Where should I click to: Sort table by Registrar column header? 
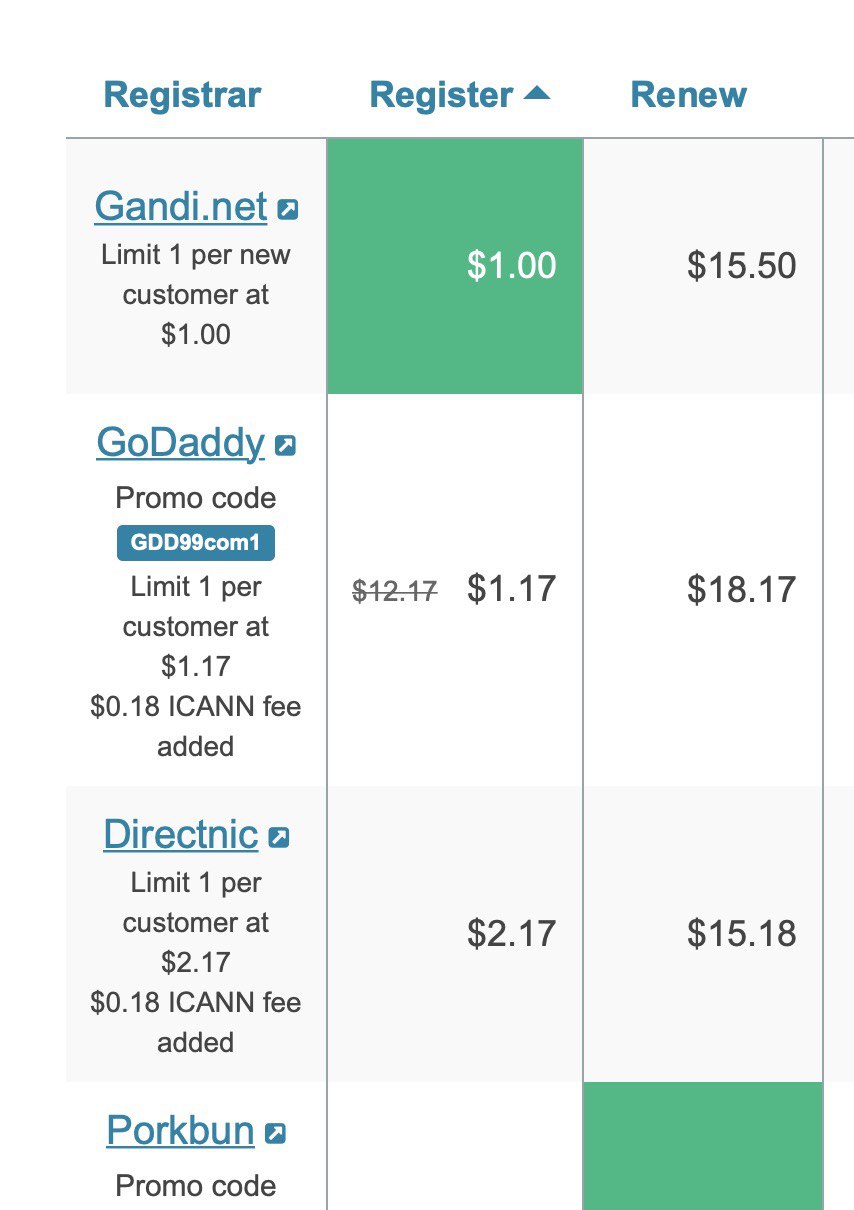coord(182,95)
